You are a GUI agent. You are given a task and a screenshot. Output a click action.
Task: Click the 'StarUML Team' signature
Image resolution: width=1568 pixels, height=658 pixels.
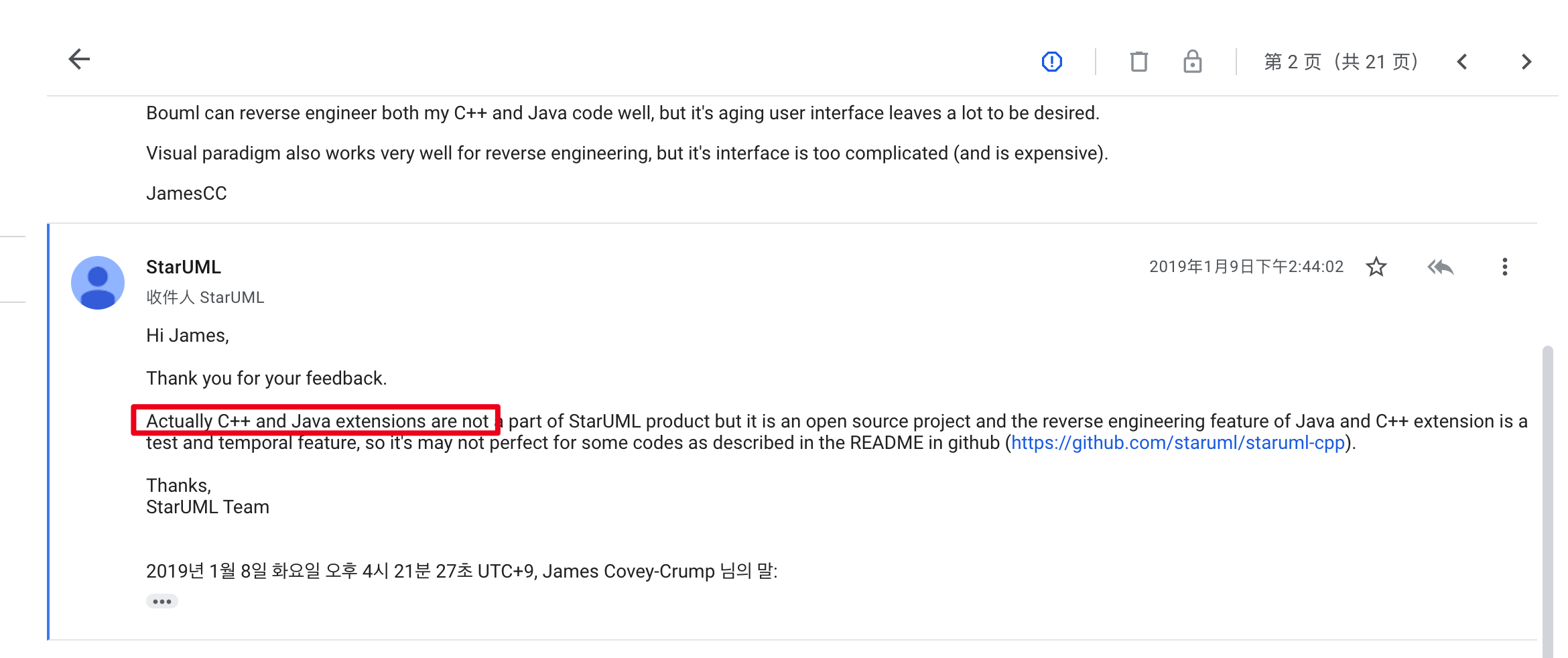coord(208,507)
